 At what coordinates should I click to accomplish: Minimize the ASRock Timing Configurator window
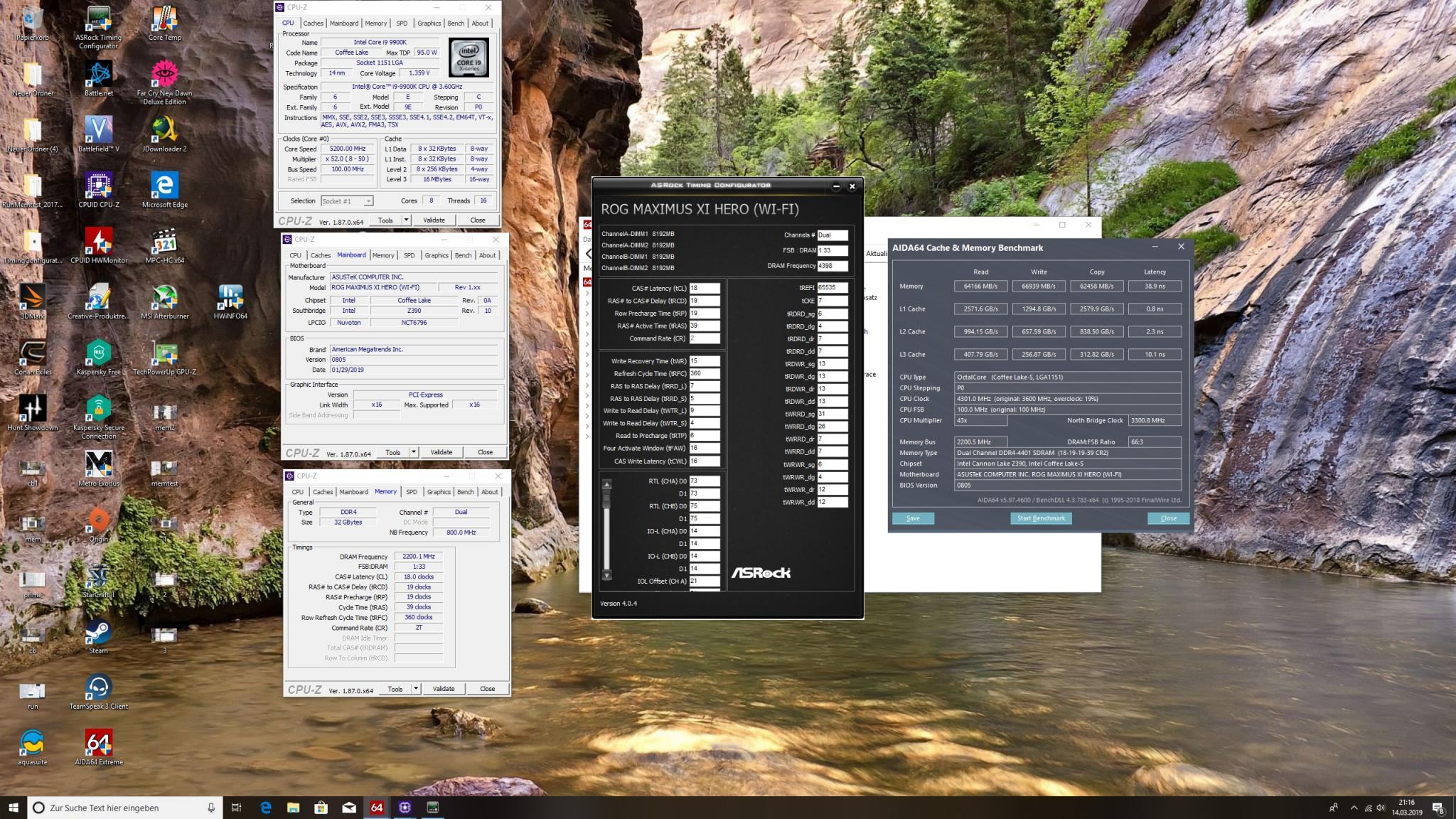pos(836,186)
